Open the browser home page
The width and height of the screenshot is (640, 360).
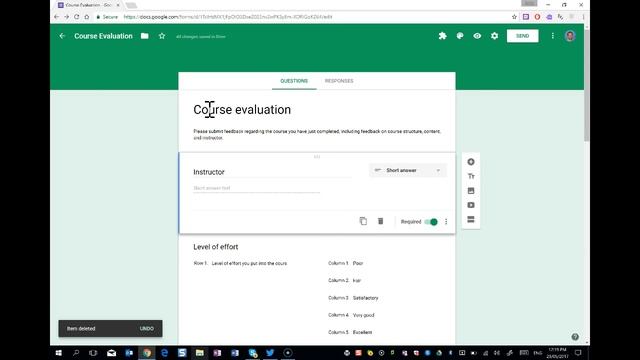coord(87,17)
